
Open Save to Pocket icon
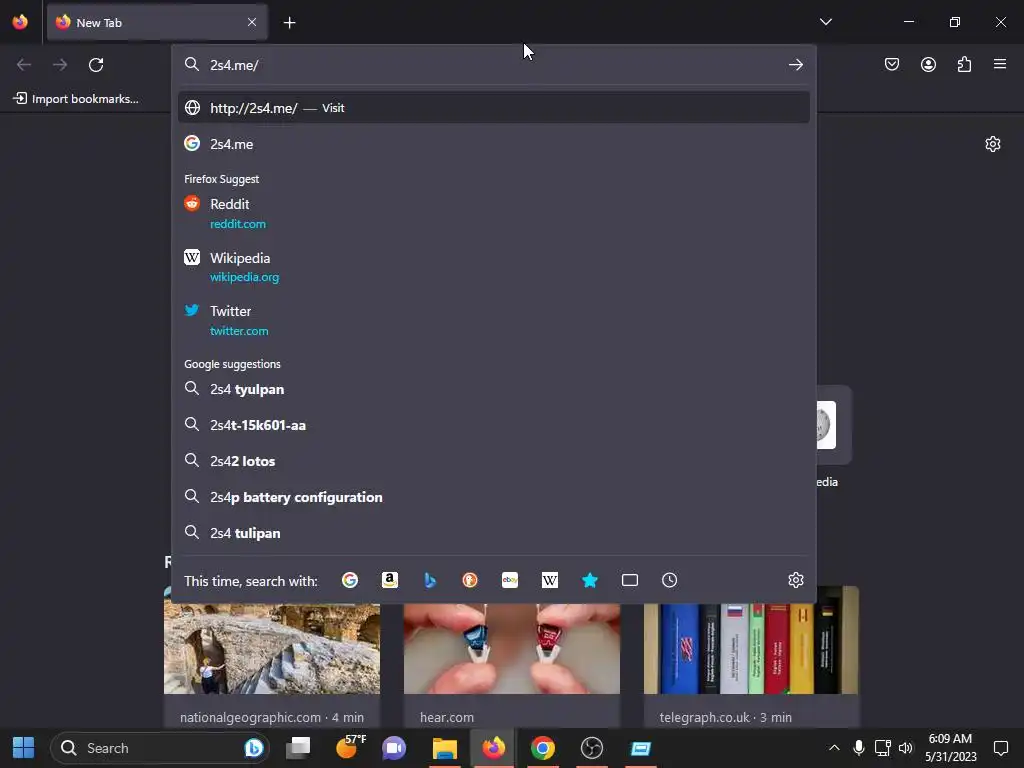click(891, 65)
